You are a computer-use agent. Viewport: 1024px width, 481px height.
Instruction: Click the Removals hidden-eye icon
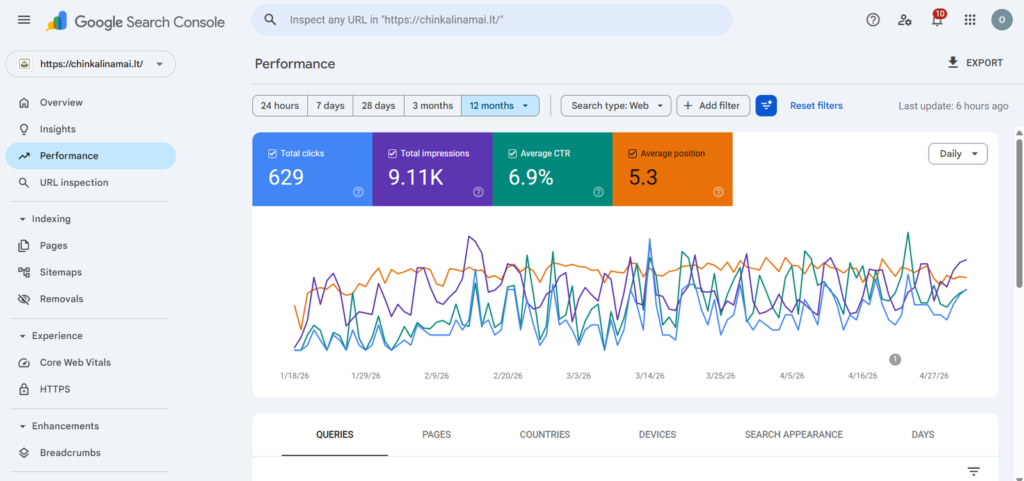point(24,299)
